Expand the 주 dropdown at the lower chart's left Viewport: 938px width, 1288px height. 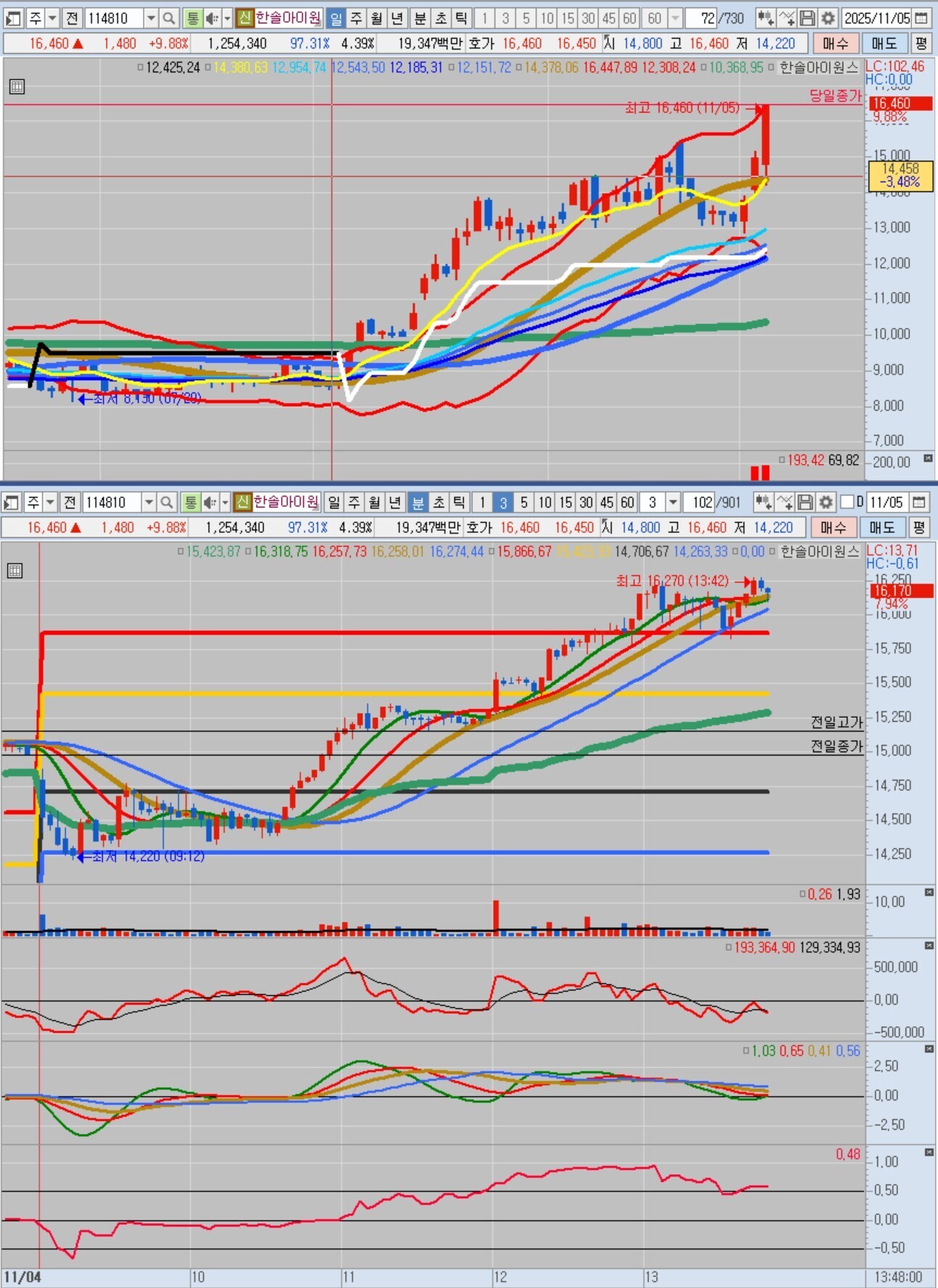(50, 502)
